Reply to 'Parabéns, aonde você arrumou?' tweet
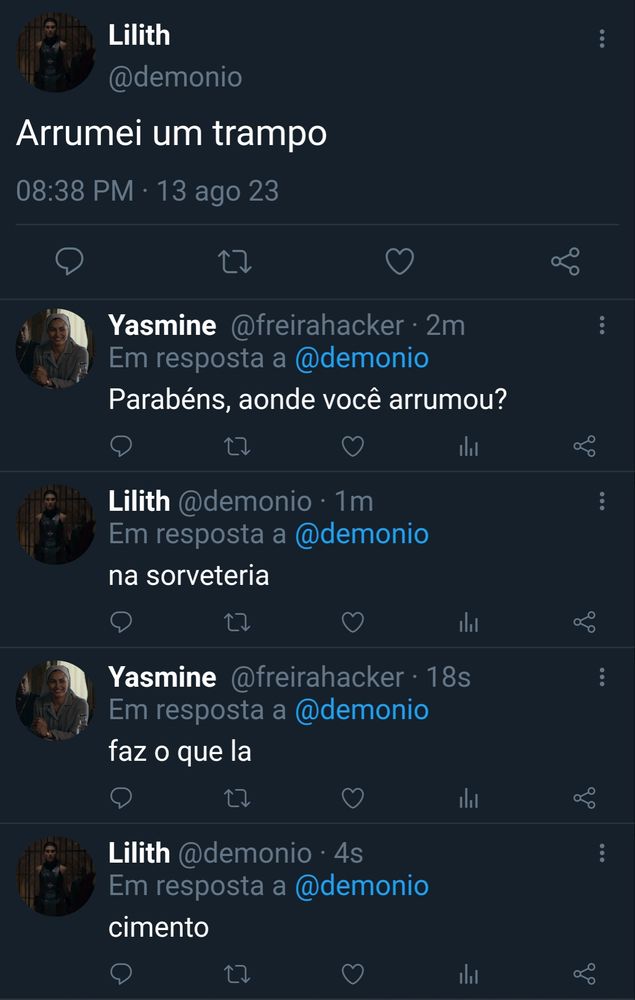Image resolution: width=635 pixels, height=1000 pixels. pos(121,447)
